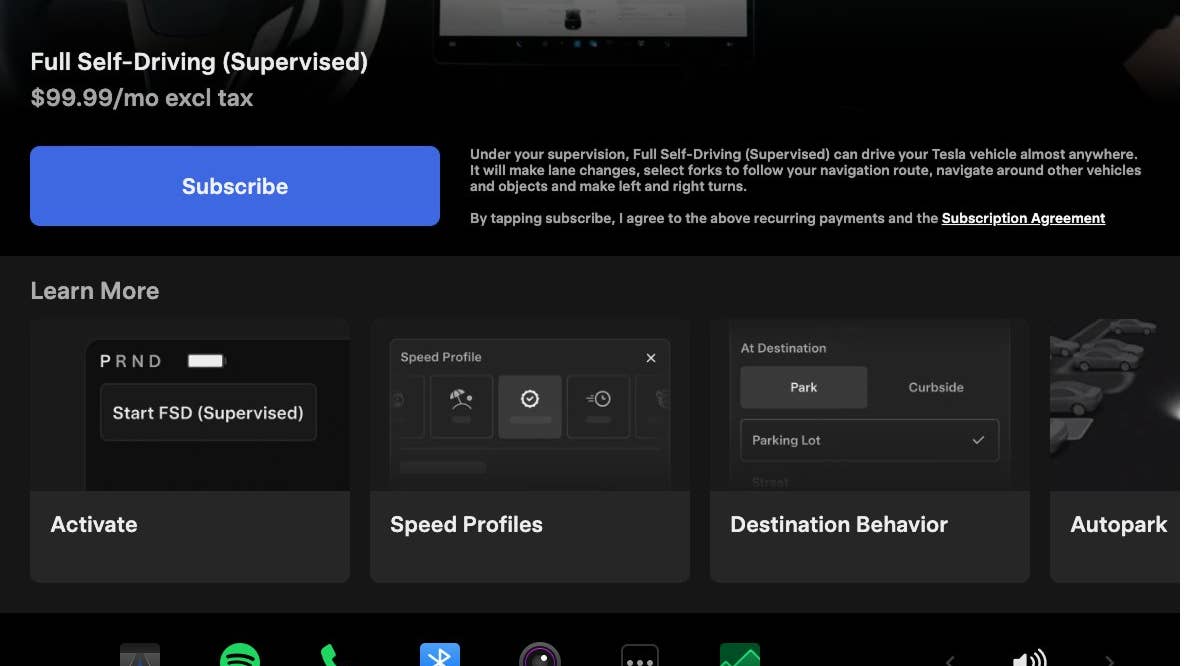Tap the speaker volume icon
This screenshot has width=1184, height=666.
(1029, 659)
